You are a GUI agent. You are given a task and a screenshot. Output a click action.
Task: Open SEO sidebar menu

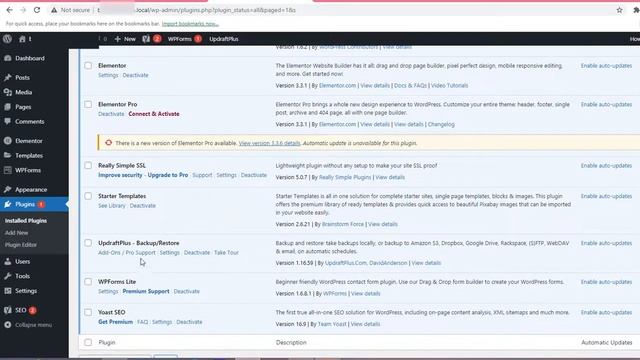click(20, 310)
